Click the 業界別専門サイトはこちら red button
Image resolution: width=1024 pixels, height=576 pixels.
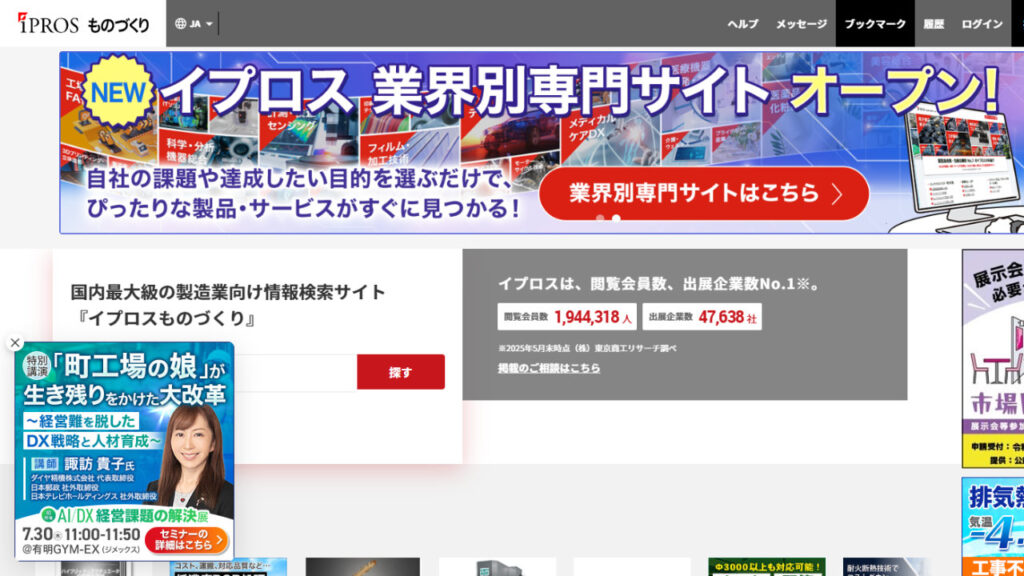coord(703,193)
